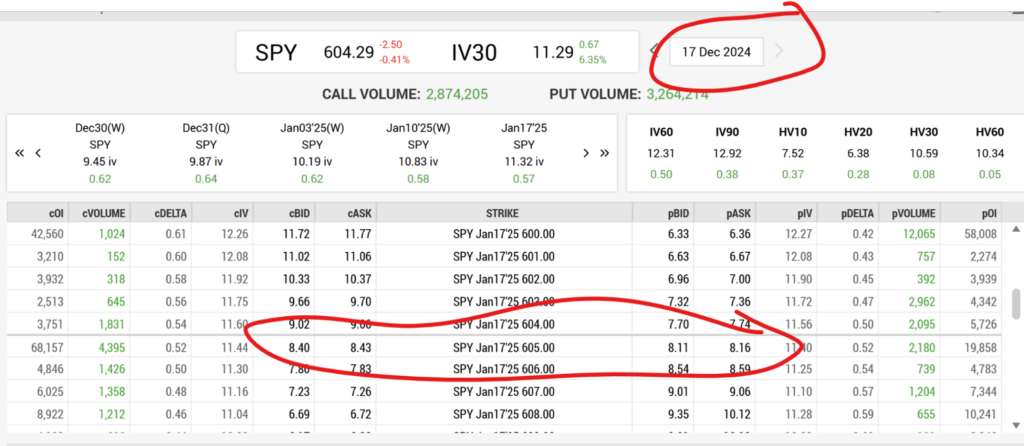Click call bid 11.72 on 600 strike
This screenshot has height=446, width=1024.
click(x=295, y=234)
